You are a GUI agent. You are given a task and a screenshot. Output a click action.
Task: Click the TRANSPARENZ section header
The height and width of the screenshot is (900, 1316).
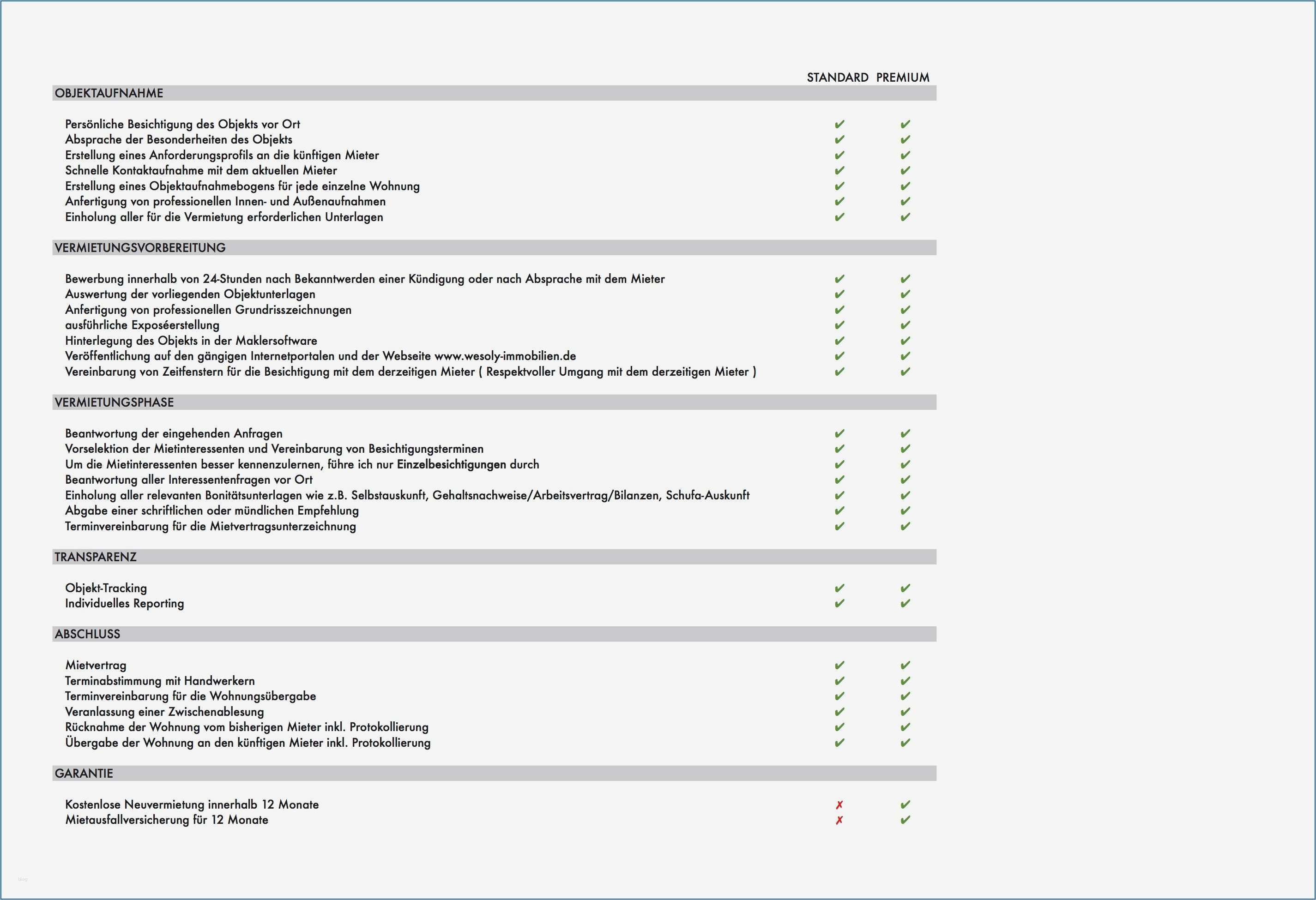95,557
